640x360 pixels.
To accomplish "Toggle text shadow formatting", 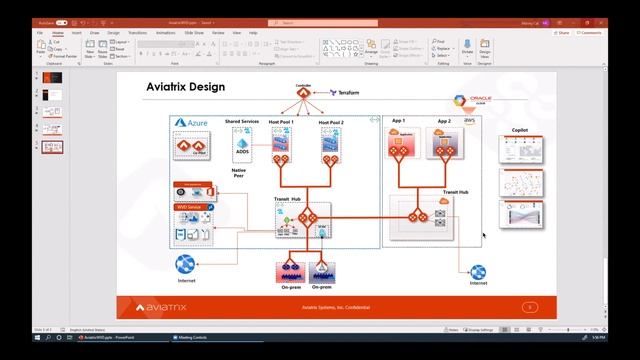I will 160,53.
